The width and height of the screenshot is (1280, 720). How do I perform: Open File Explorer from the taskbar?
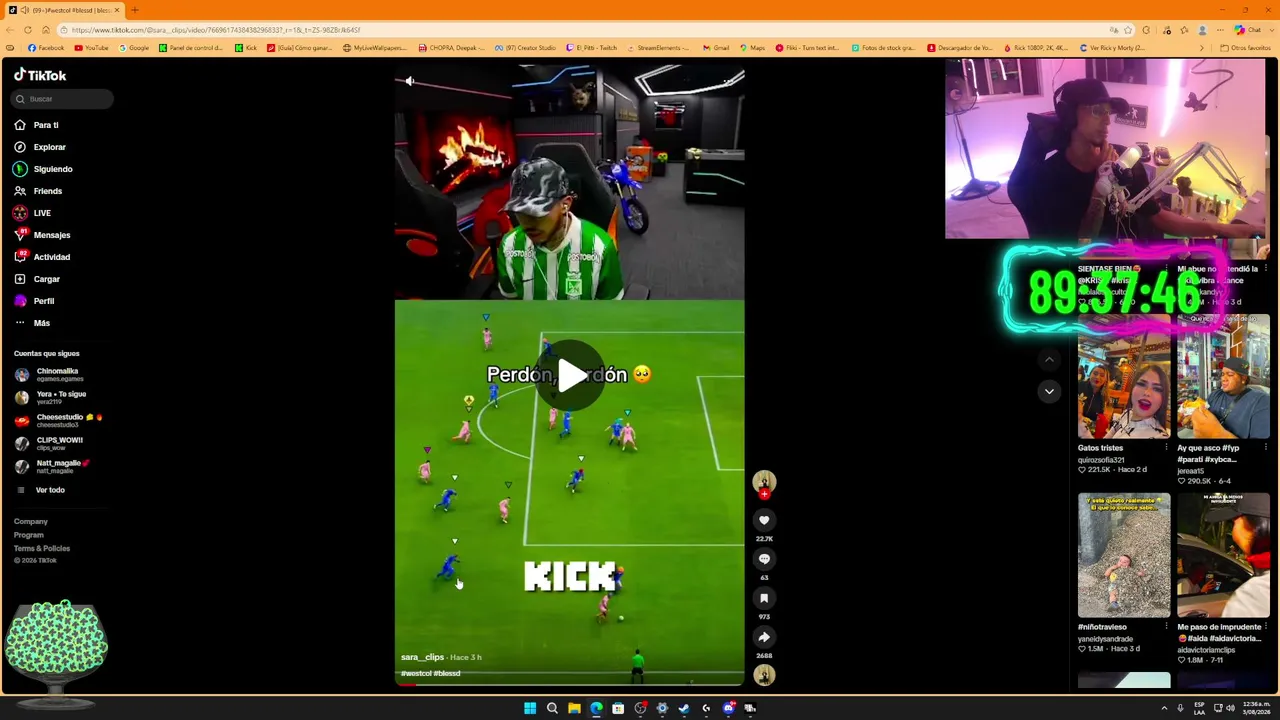(x=574, y=708)
